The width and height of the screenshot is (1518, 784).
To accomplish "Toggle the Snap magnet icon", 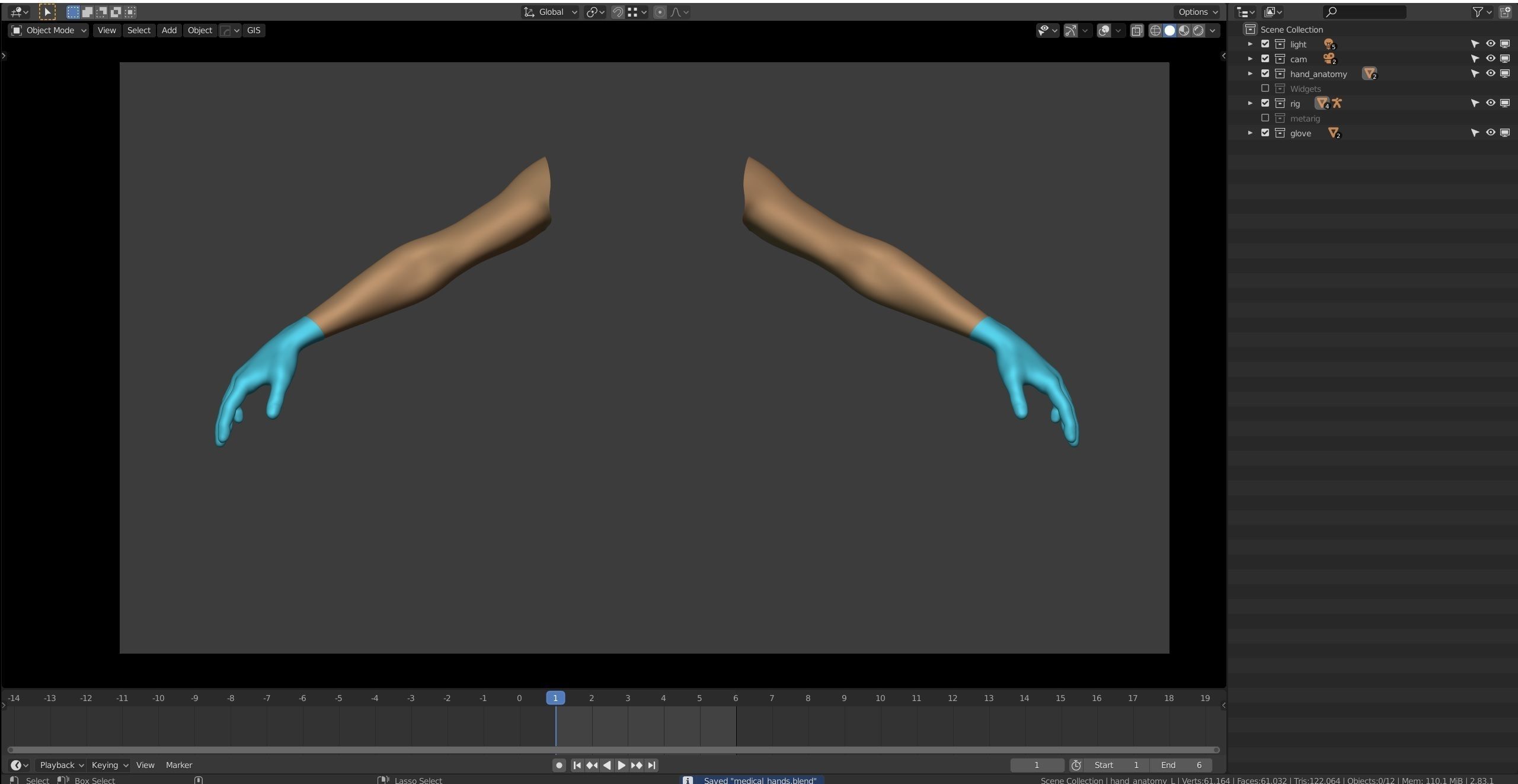I will point(618,12).
